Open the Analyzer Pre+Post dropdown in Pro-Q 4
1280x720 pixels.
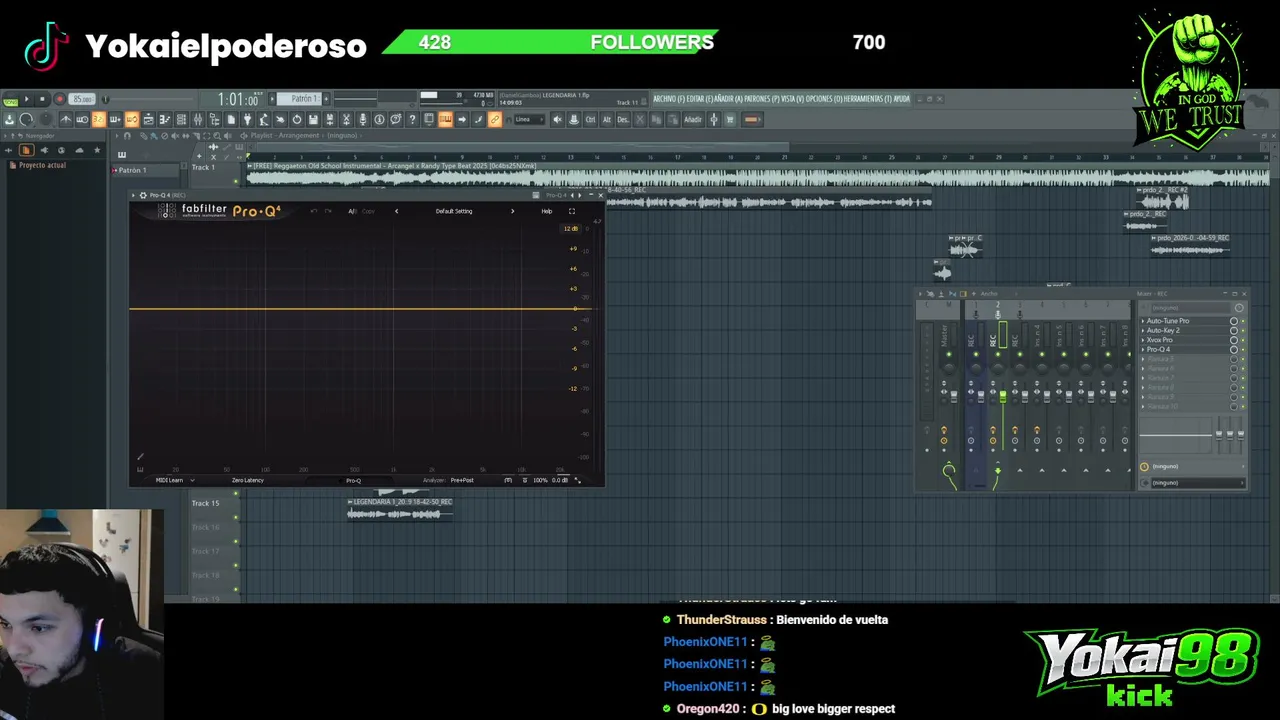tap(462, 480)
